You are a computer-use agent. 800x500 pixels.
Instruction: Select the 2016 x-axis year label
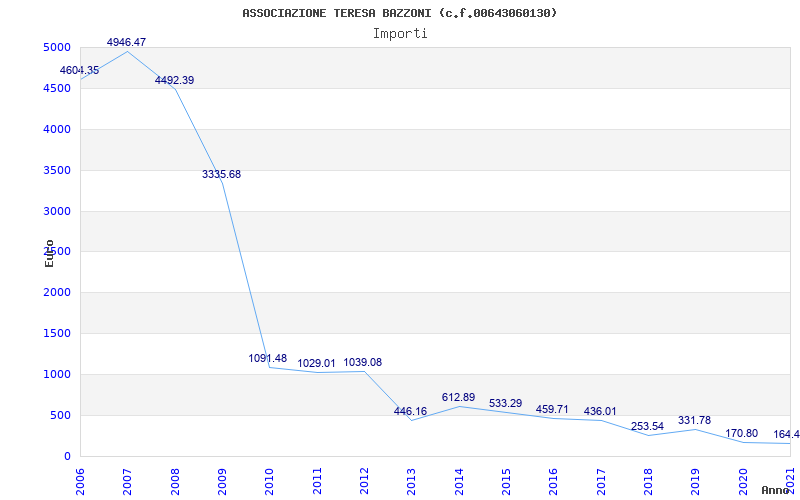coord(554,481)
